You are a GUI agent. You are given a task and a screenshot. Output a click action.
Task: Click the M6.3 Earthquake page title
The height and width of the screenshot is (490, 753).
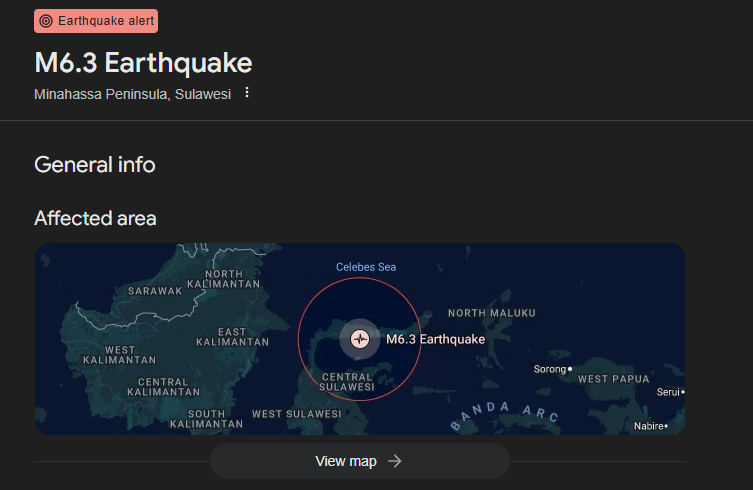tap(143, 63)
